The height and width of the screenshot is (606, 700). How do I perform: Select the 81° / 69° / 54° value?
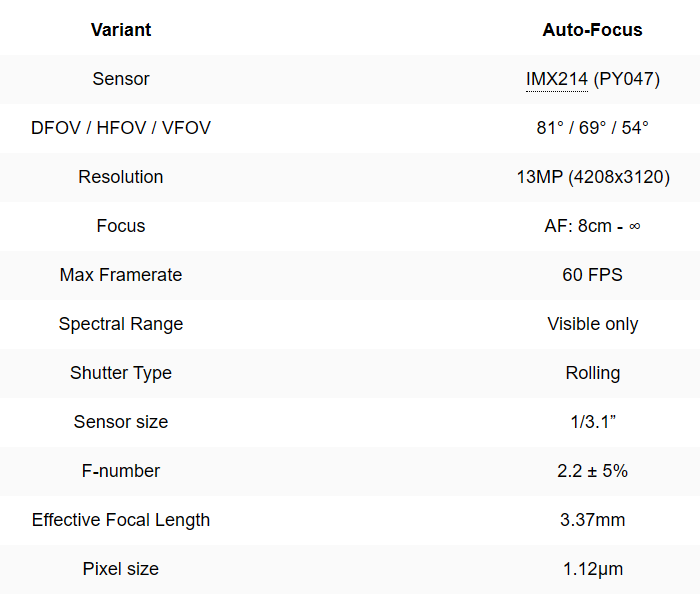(593, 128)
